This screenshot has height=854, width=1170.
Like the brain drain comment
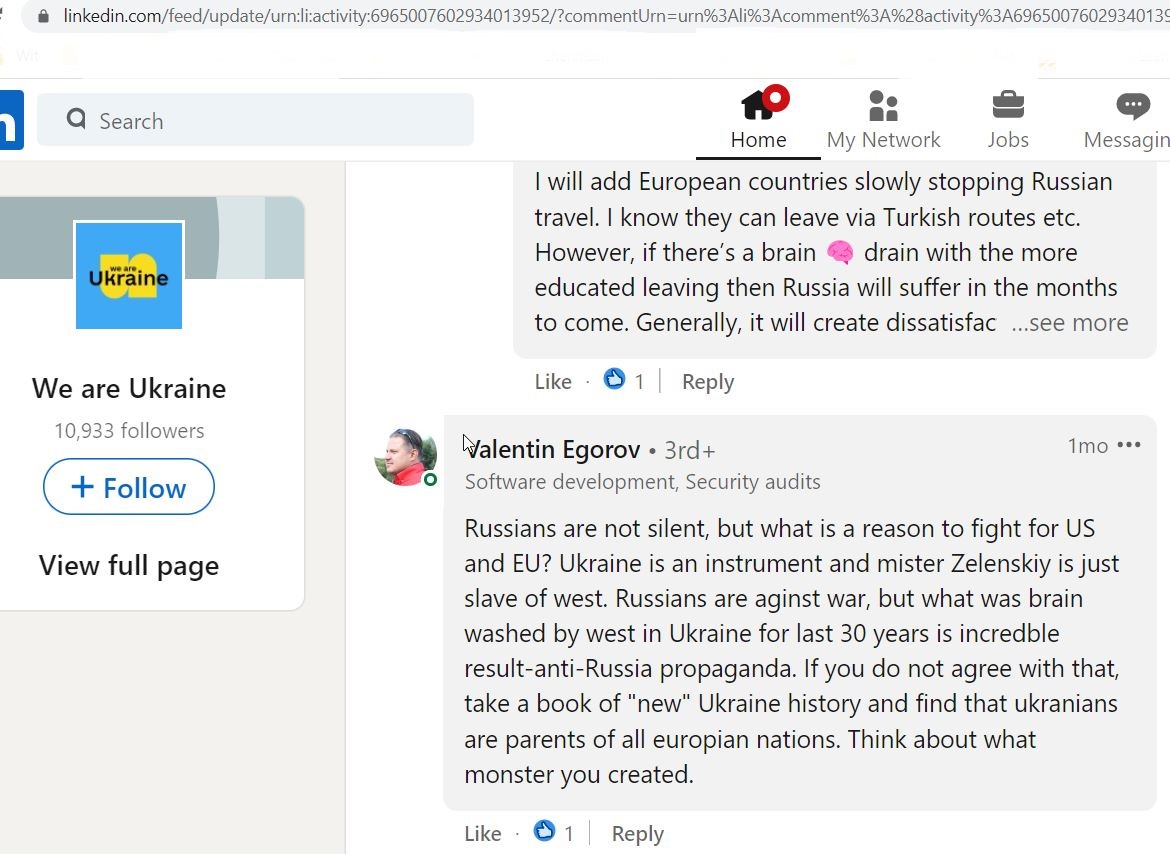tap(553, 382)
